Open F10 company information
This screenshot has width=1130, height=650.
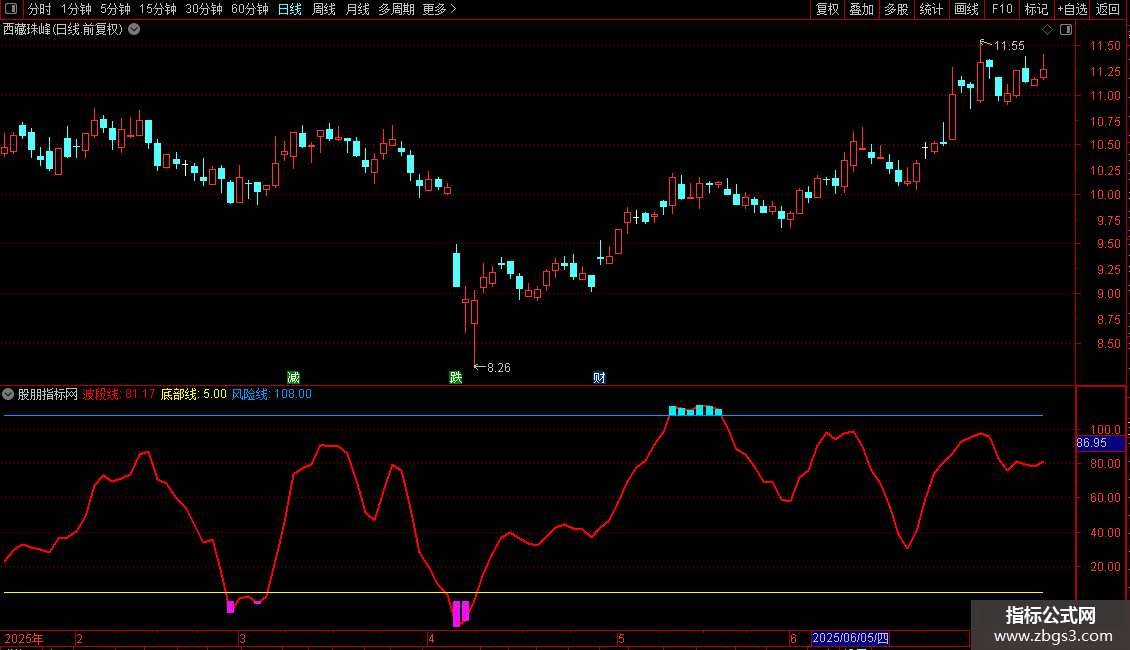(1002, 9)
